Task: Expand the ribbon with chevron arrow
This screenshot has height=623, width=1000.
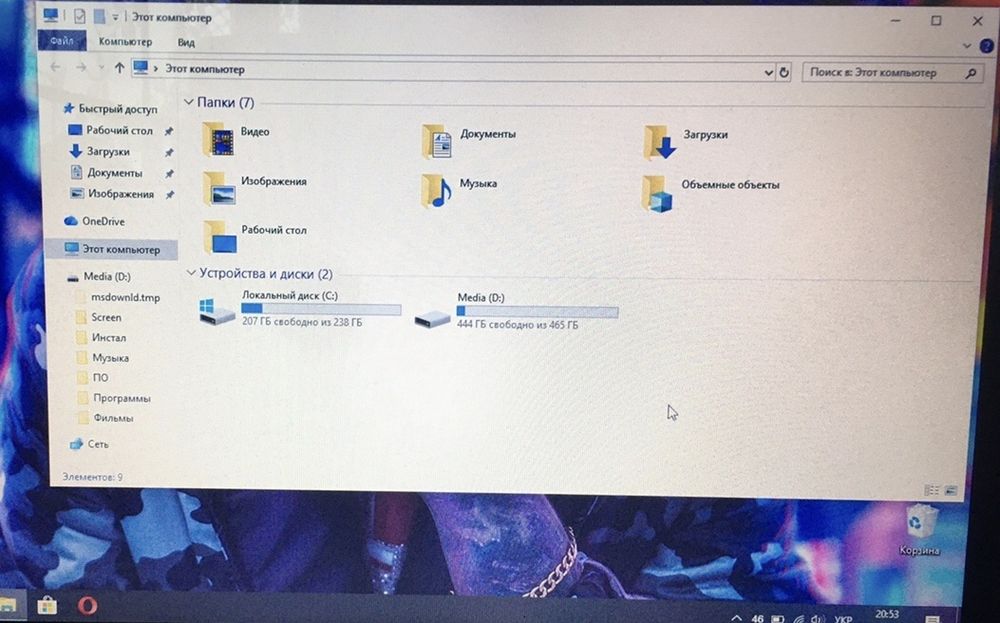Action: (966, 46)
